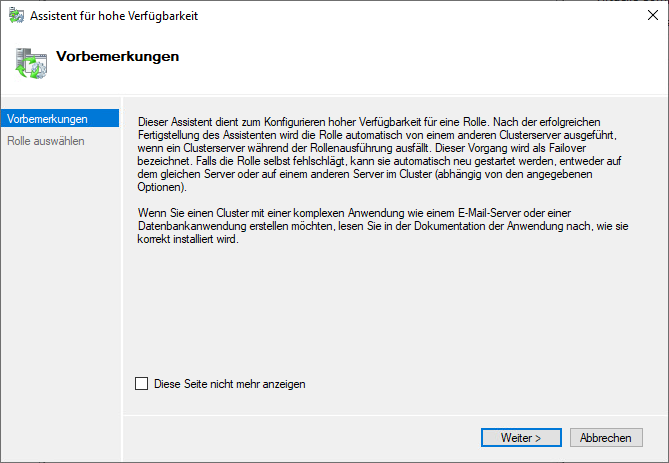This screenshot has width=669, height=463.
Task: Select the "Rolle auswählen" step in the sidebar
Action: [46, 141]
